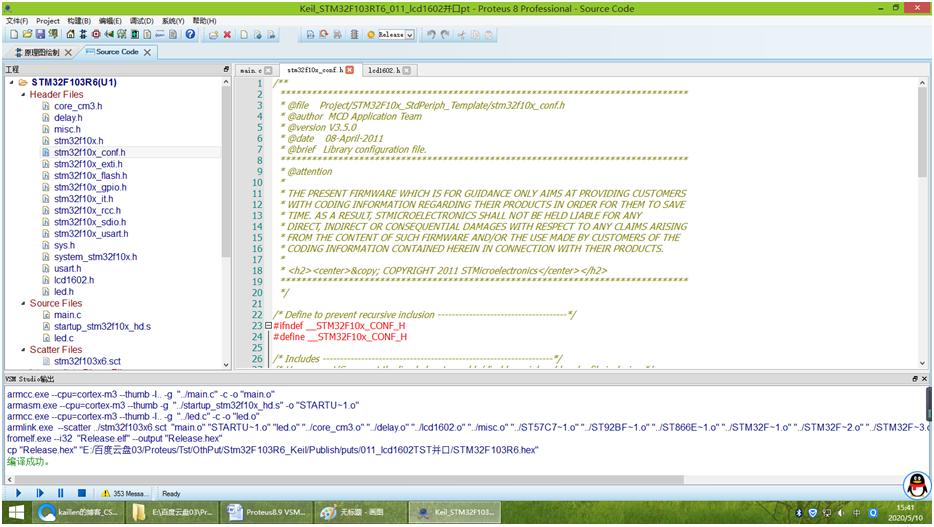This screenshot has width=934, height=527.
Task: Float the 工程 project panel
Action: 226,69
